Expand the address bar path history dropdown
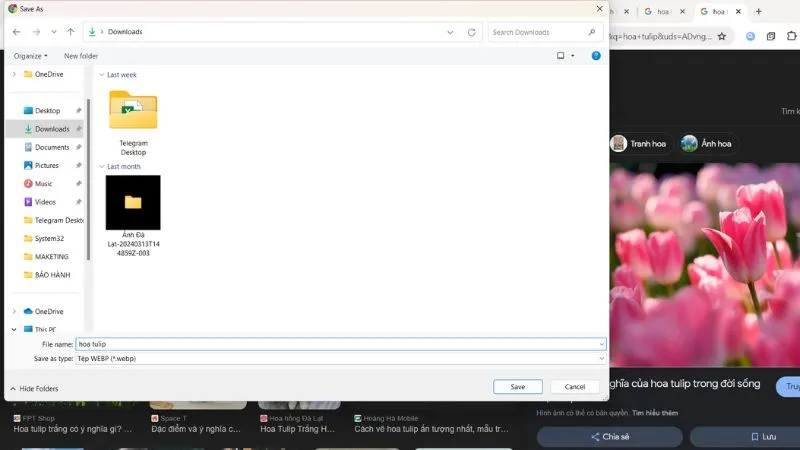The image size is (800, 450). click(453, 32)
